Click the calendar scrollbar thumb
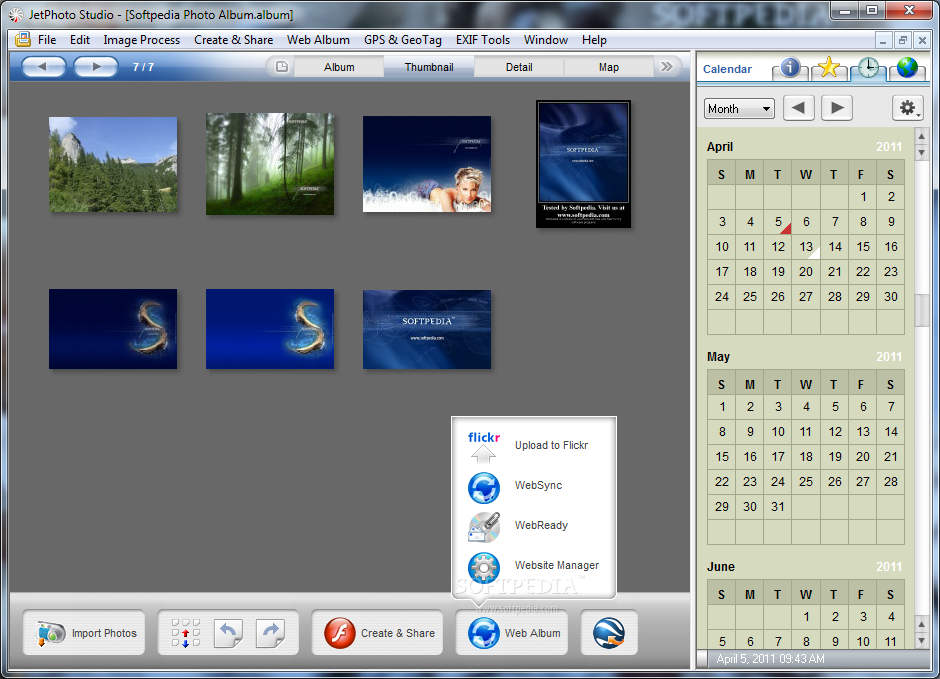Screen dimensions: 940x679 point(921,310)
